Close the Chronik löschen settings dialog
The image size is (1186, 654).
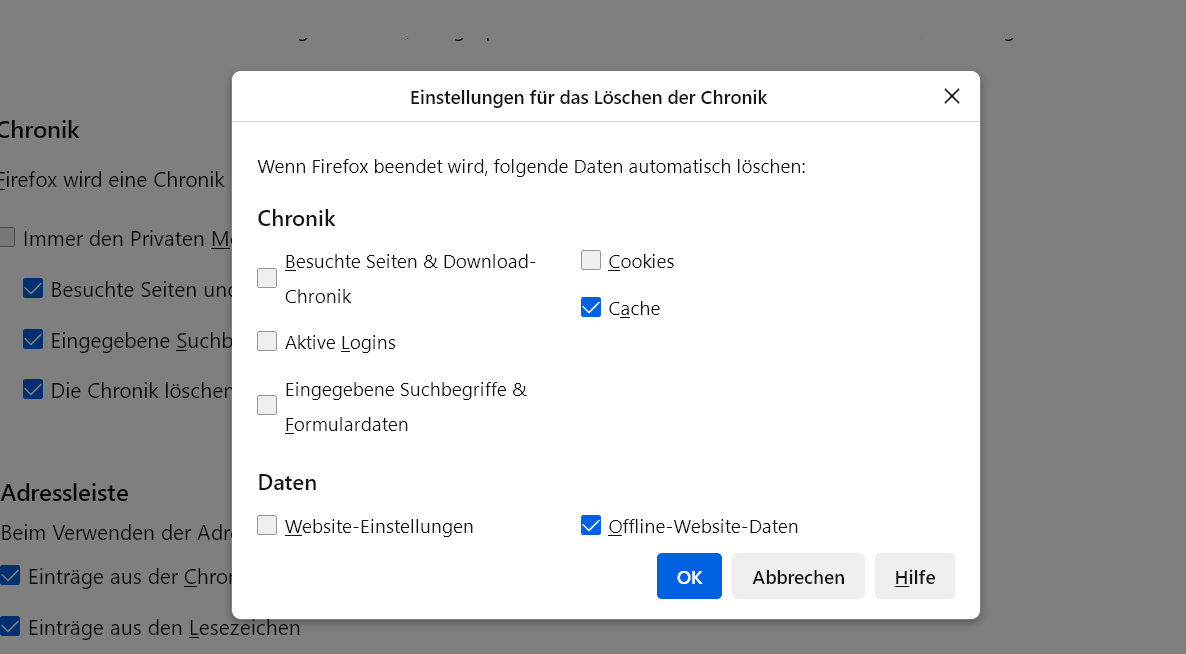pyautogui.click(x=952, y=96)
